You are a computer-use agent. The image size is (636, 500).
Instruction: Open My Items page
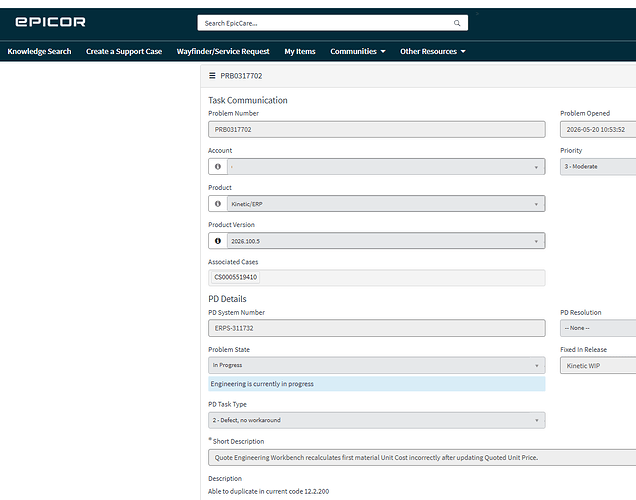(300, 52)
